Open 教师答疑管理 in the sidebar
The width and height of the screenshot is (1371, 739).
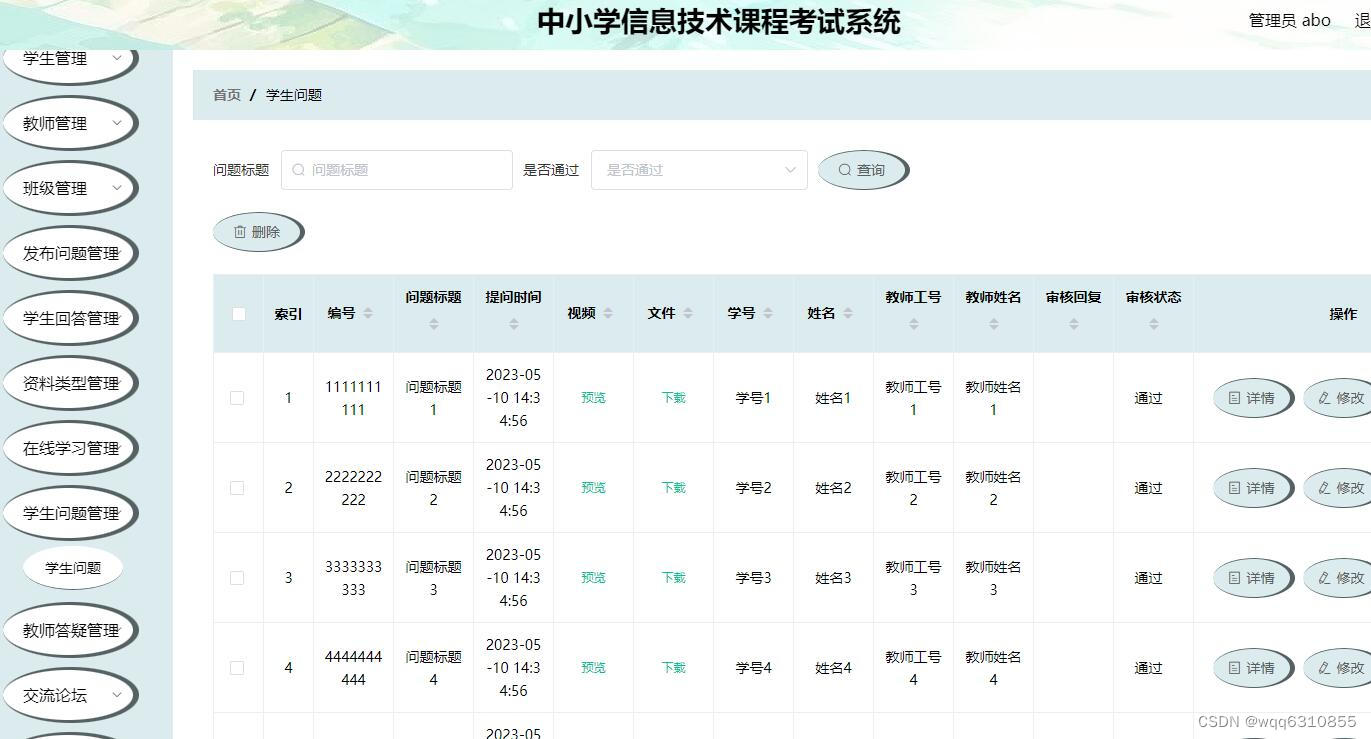tap(70, 630)
